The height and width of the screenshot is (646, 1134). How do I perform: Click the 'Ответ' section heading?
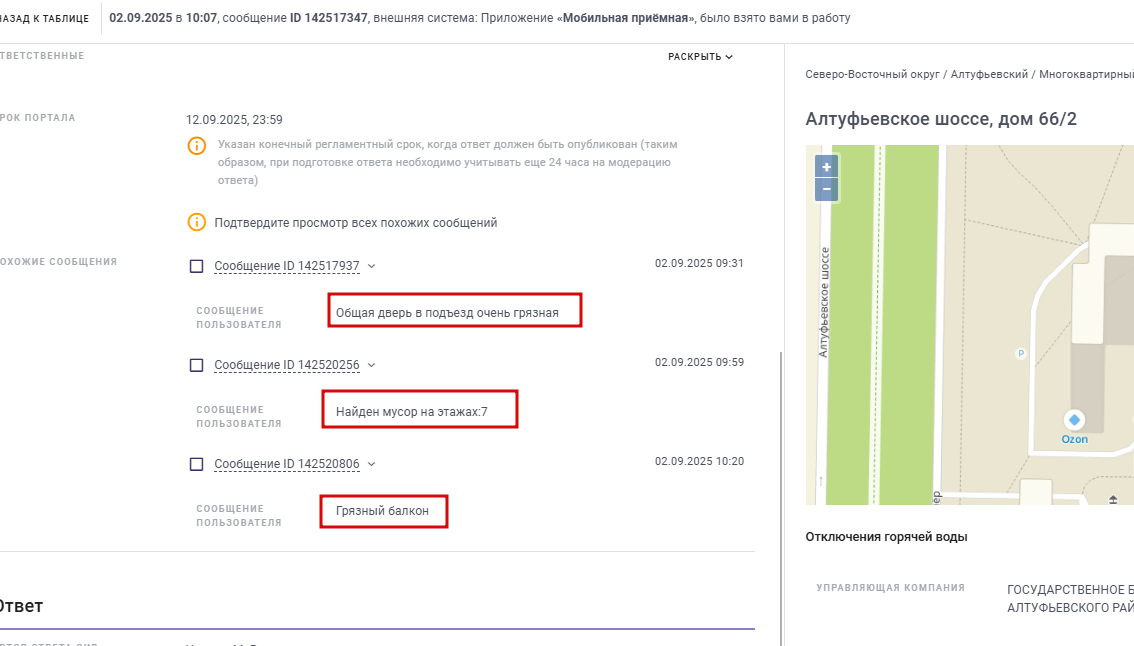(x=20, y=605)
